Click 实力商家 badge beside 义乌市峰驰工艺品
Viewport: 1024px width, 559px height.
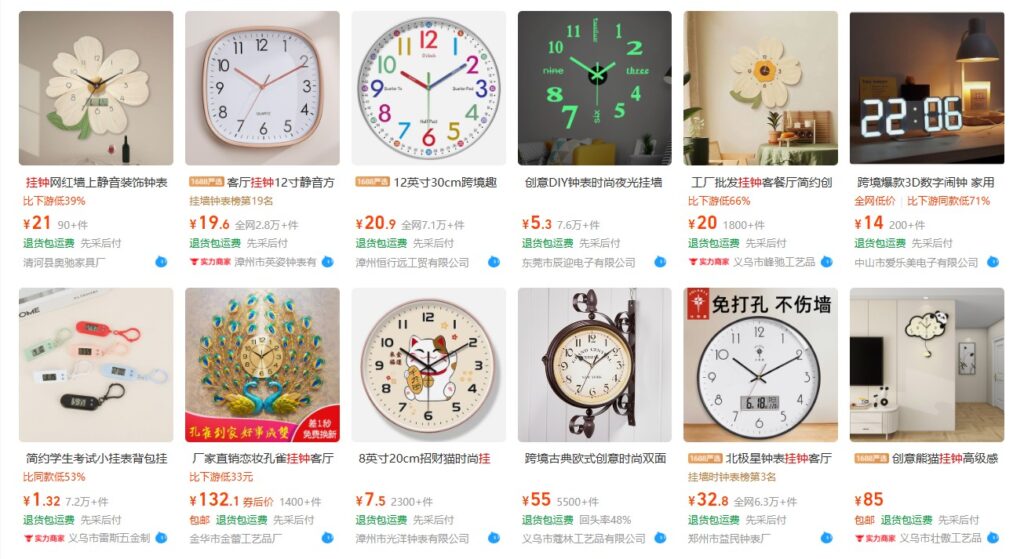pos(709,262)
